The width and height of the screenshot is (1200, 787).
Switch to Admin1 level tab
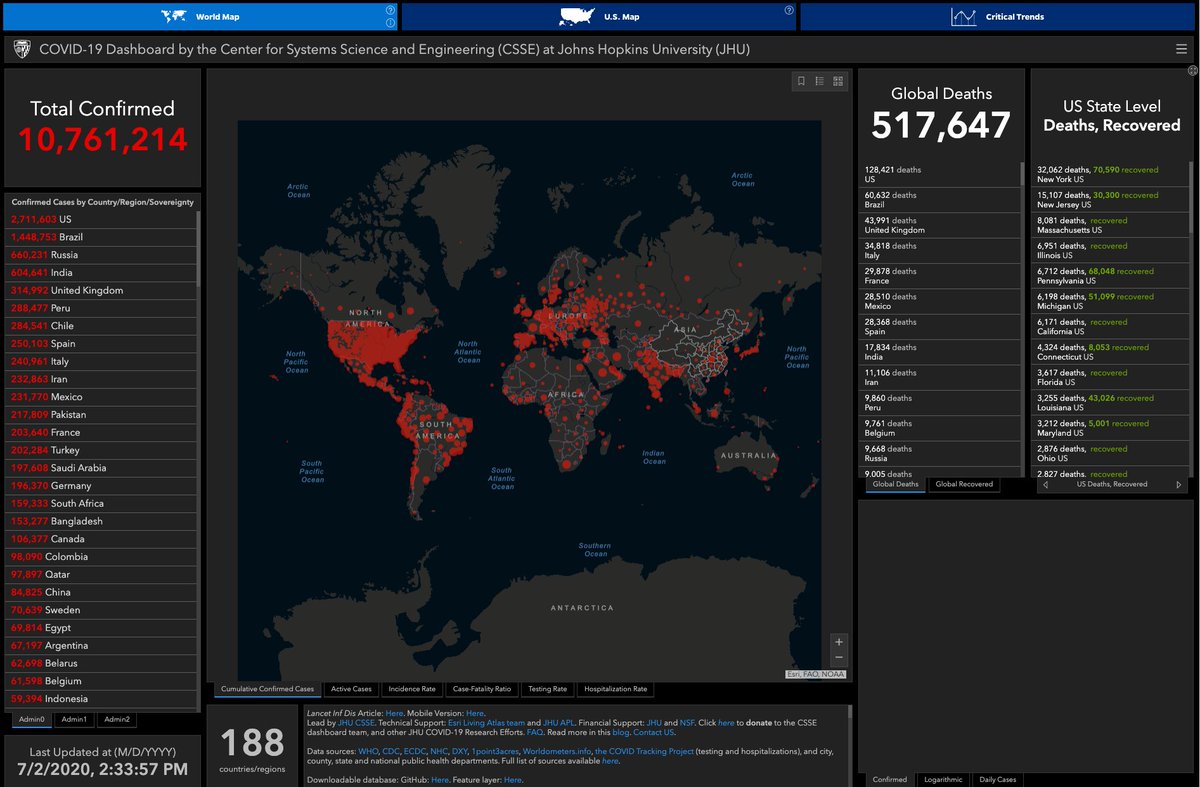click(x=74, y=719)
